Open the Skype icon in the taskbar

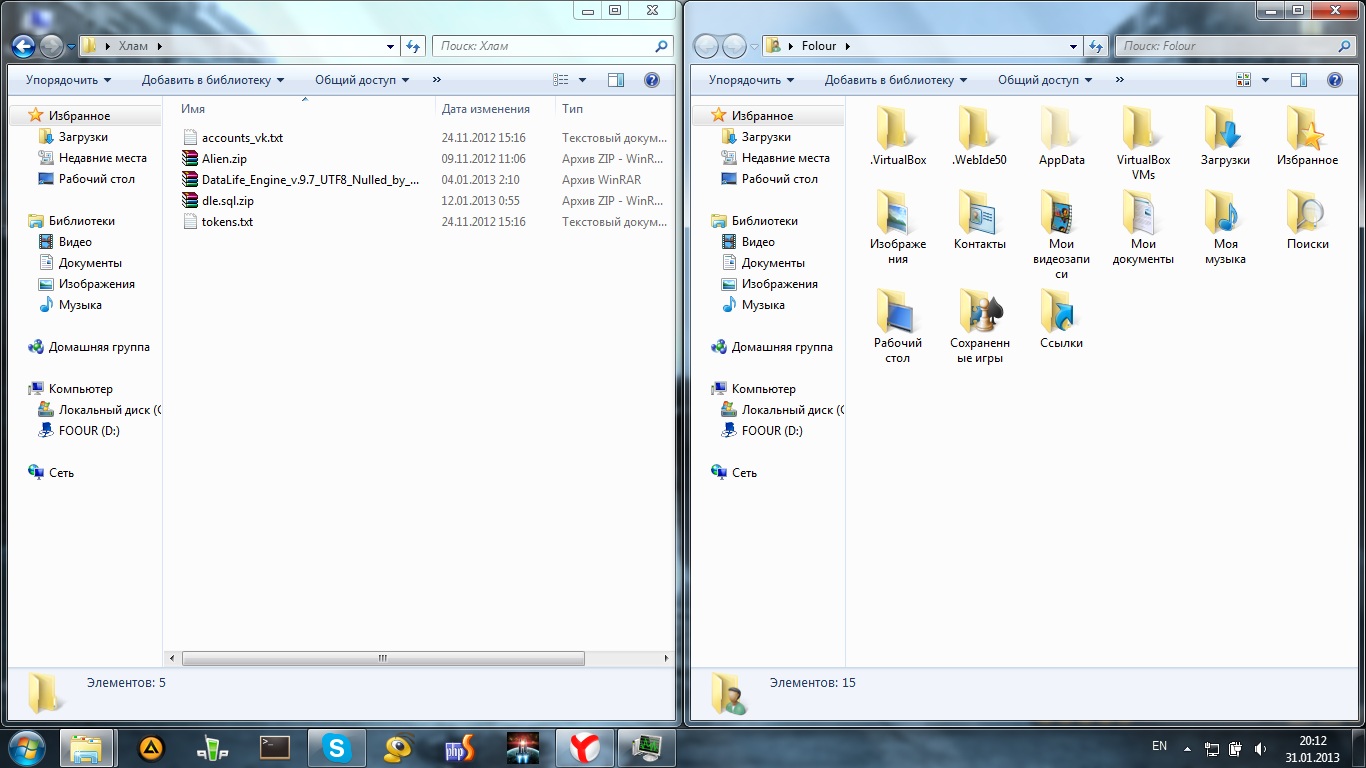pos(336,747)
